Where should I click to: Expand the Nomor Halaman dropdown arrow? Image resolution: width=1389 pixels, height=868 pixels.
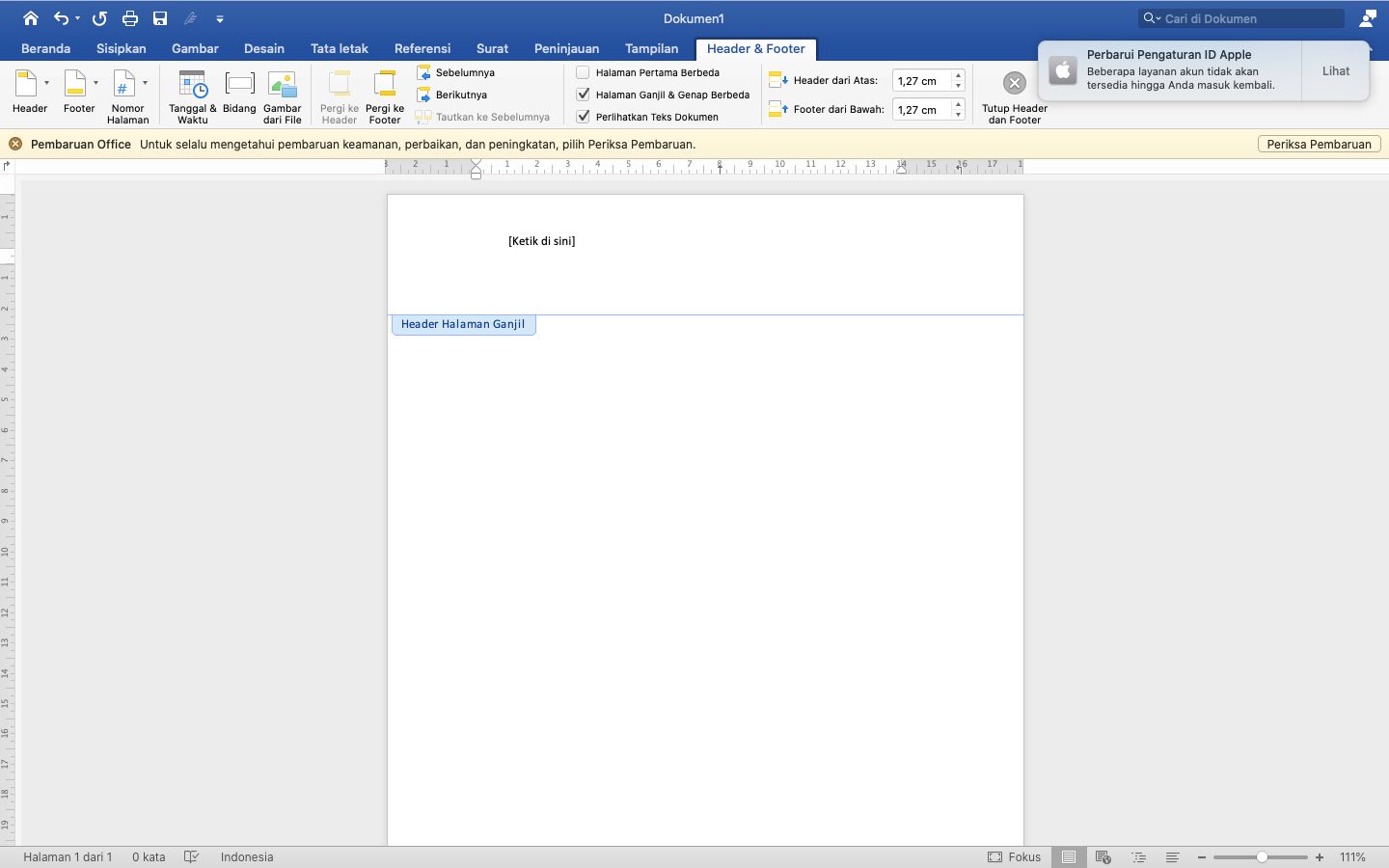[x=145, y=83]
